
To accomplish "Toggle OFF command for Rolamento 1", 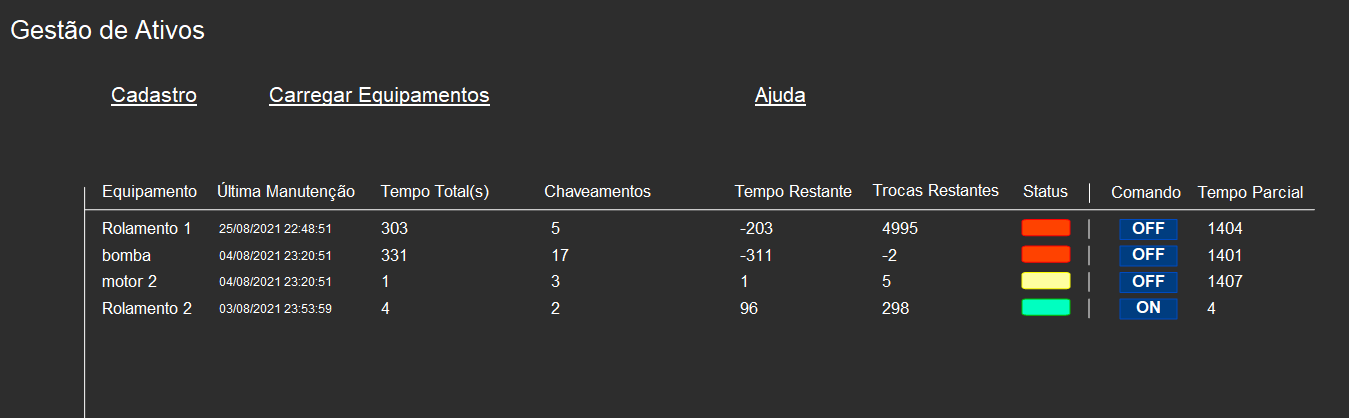I will pos(1148,228).
